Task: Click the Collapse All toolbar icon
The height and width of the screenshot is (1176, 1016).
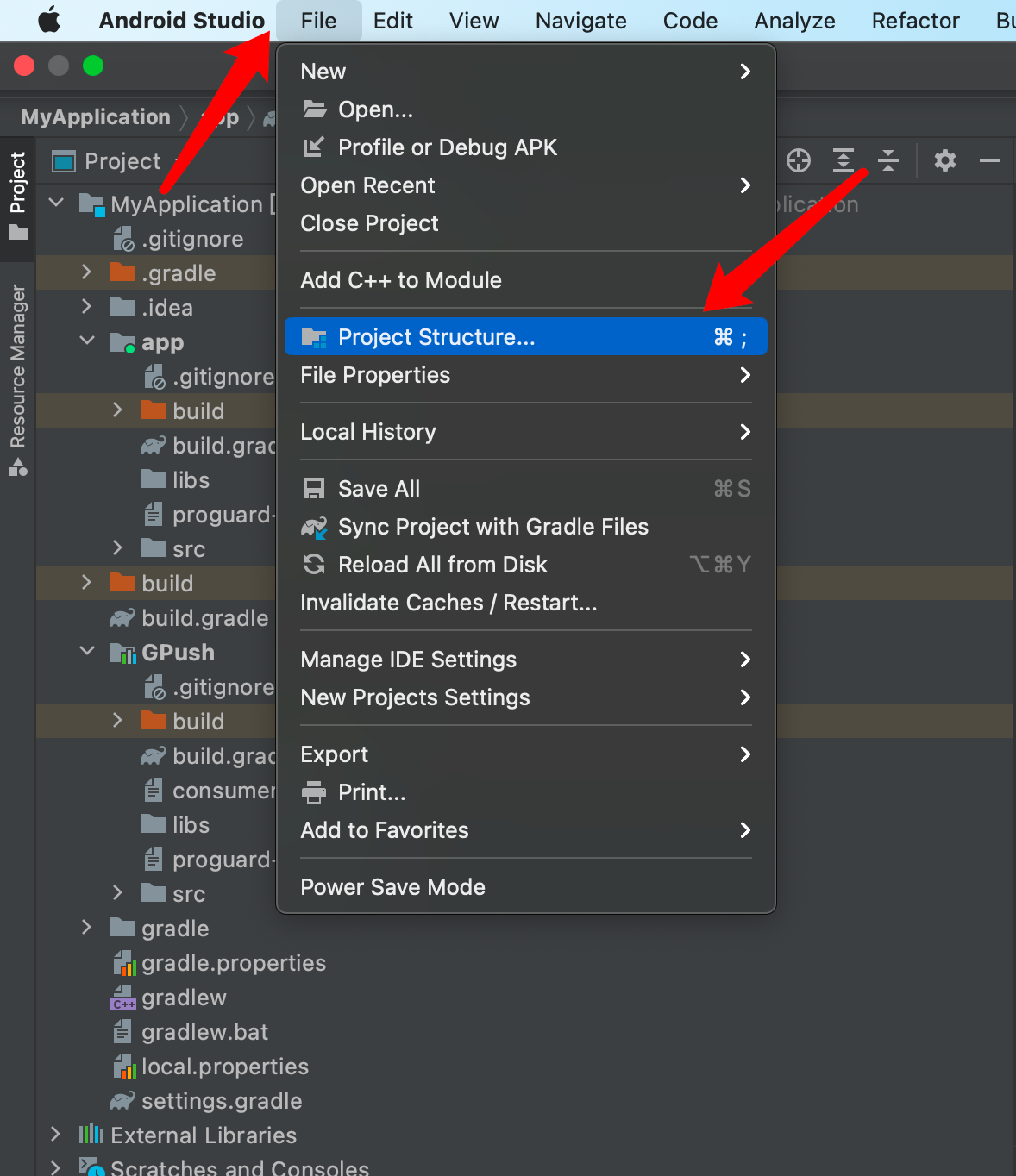Action: click(888, 160)
